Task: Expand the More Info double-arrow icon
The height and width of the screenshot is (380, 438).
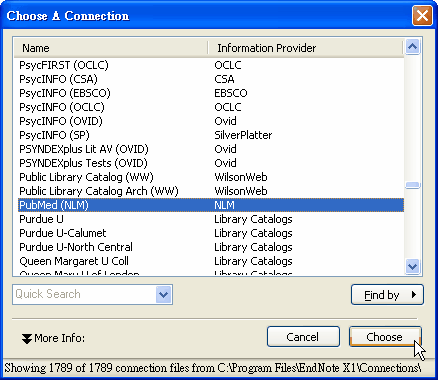Action: (x=27, y=338)
